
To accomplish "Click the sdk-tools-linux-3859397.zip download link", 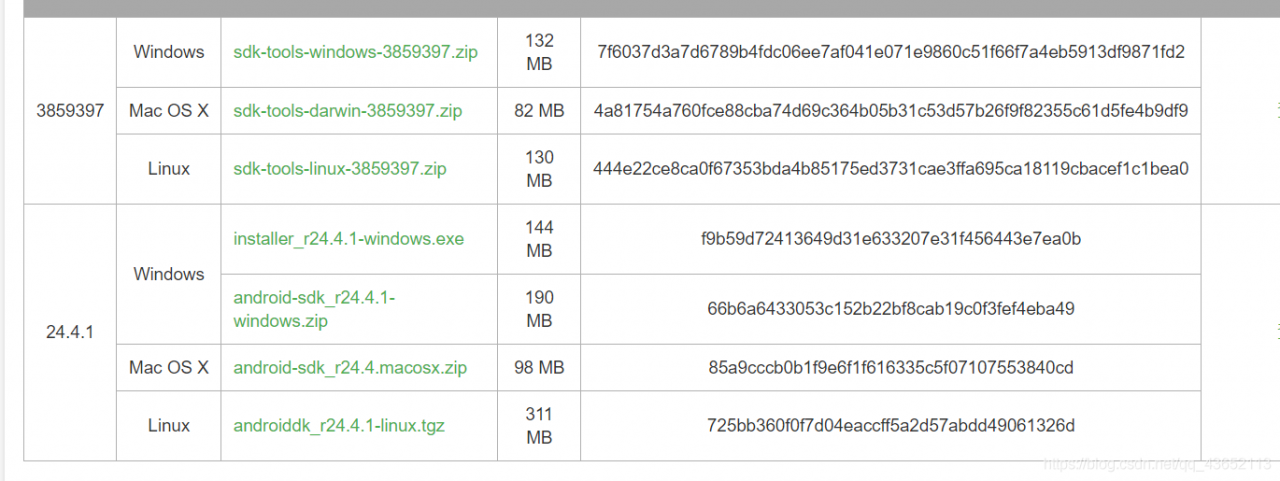I will [x=339, y=169].
